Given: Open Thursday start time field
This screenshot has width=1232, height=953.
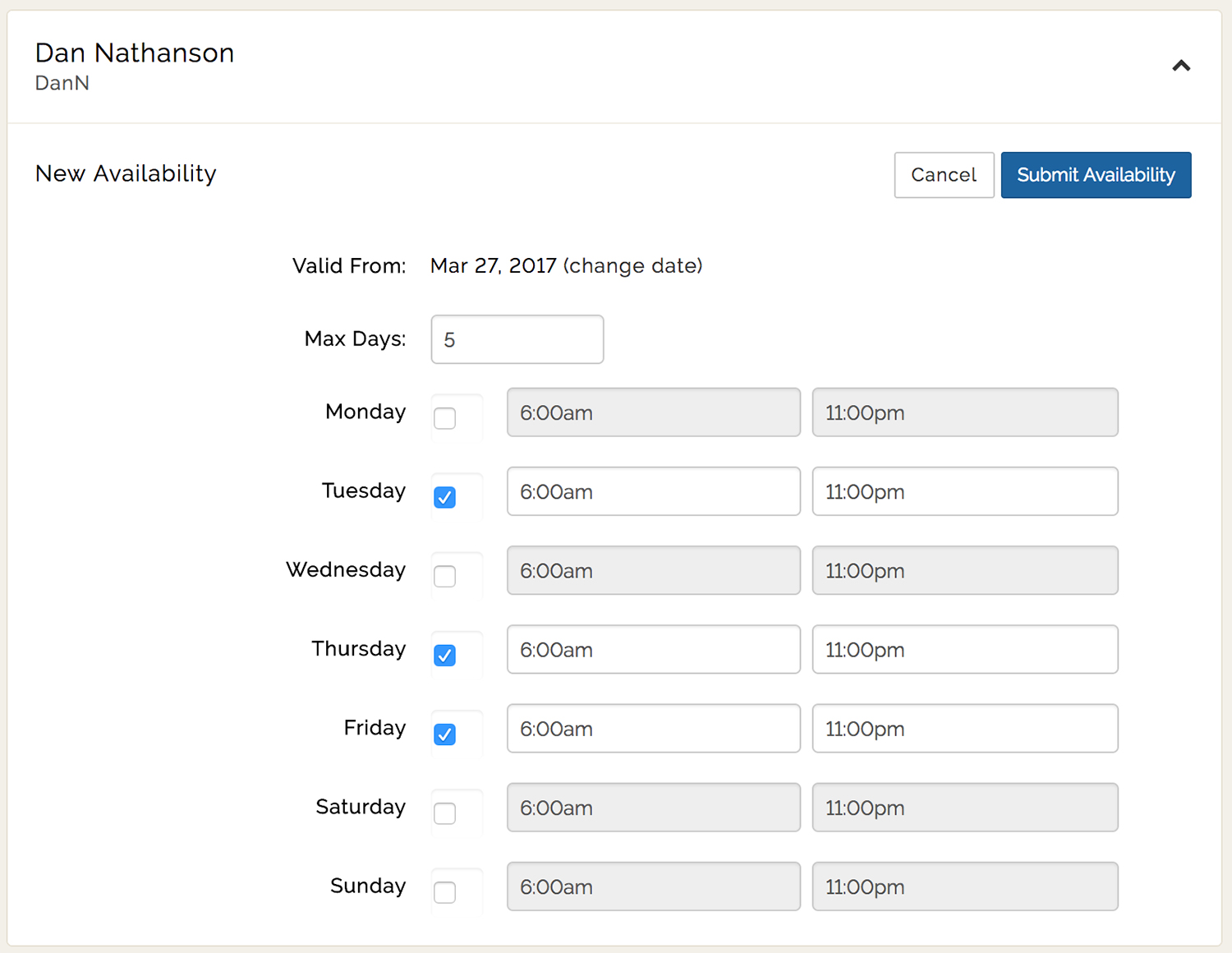Looking at the screenshot, I should coord(654,649).
